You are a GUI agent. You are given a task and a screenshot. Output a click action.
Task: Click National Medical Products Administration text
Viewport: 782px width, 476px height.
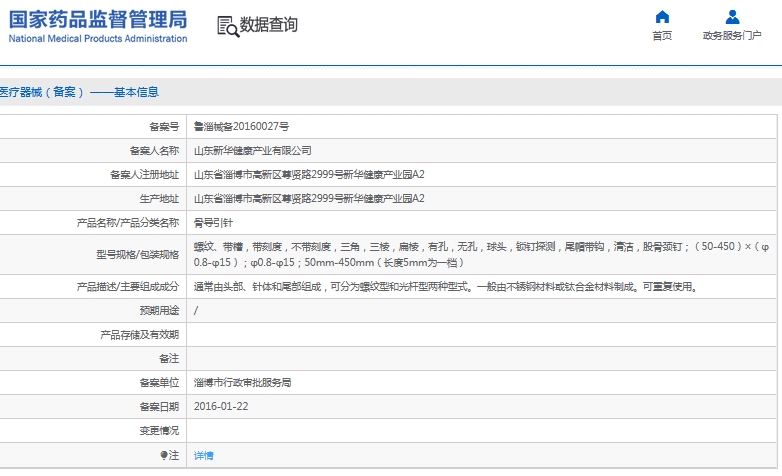[98, 38]
